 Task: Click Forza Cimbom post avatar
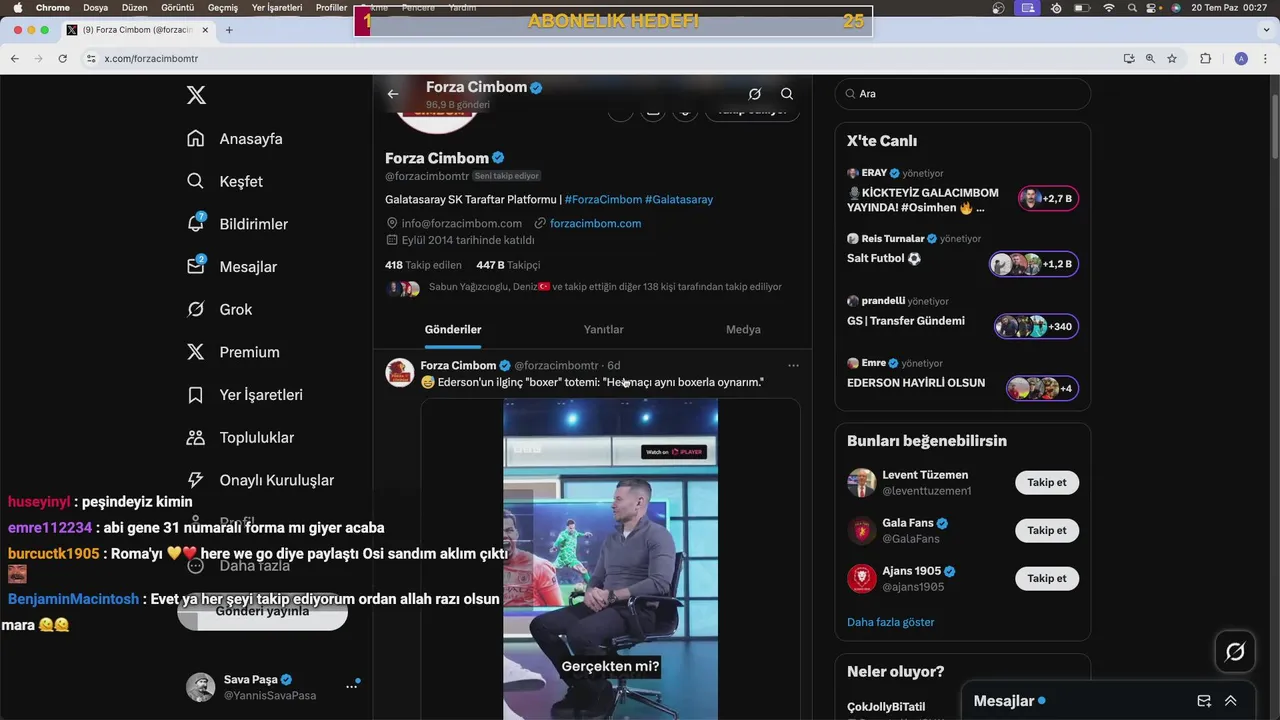point(400,373)
